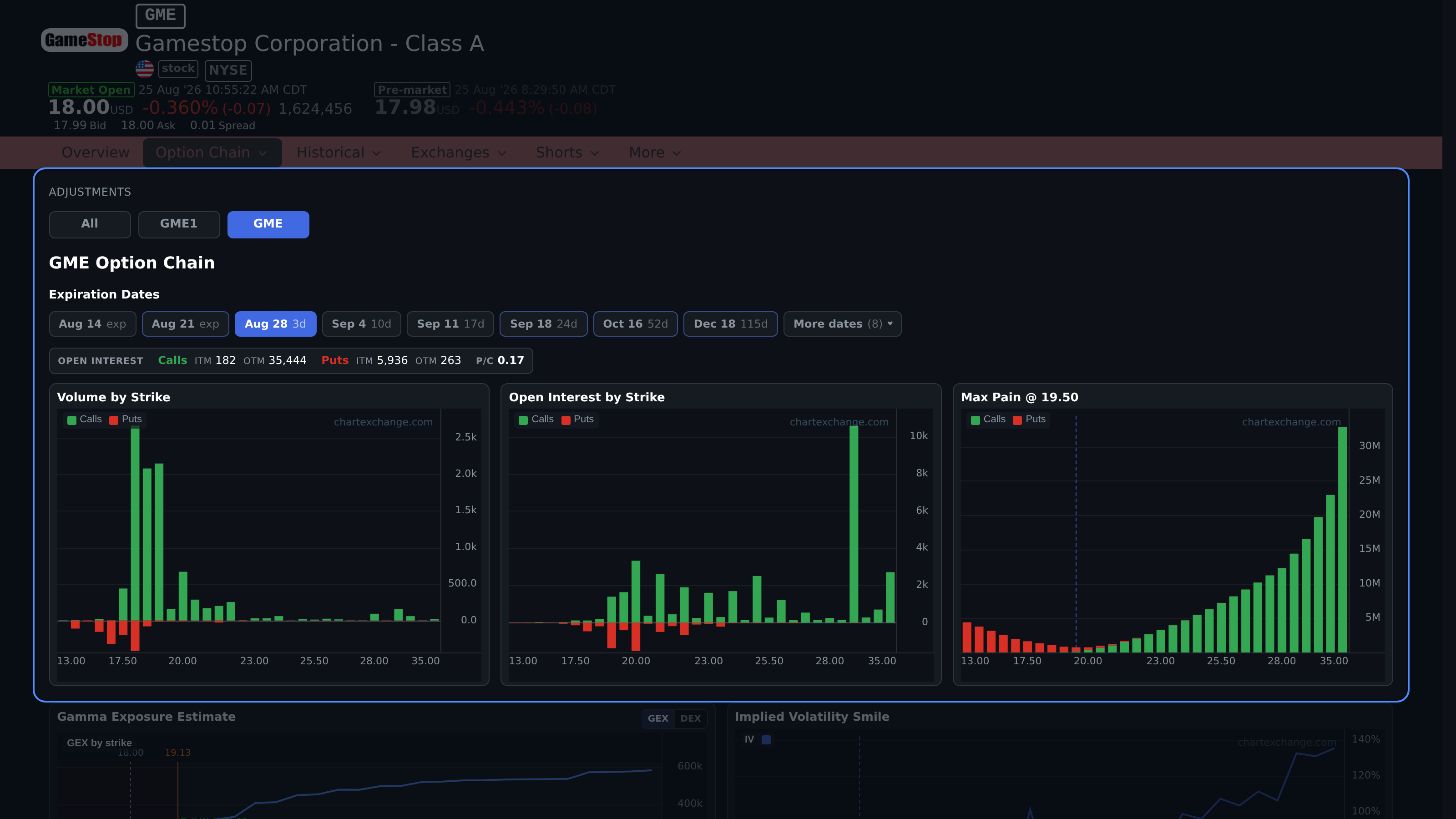This screenshot has height=819, width=1456.
Task: Toggle Calls legend in Max Pain chart
Action: pyautogui.click(x=988, y=420)
